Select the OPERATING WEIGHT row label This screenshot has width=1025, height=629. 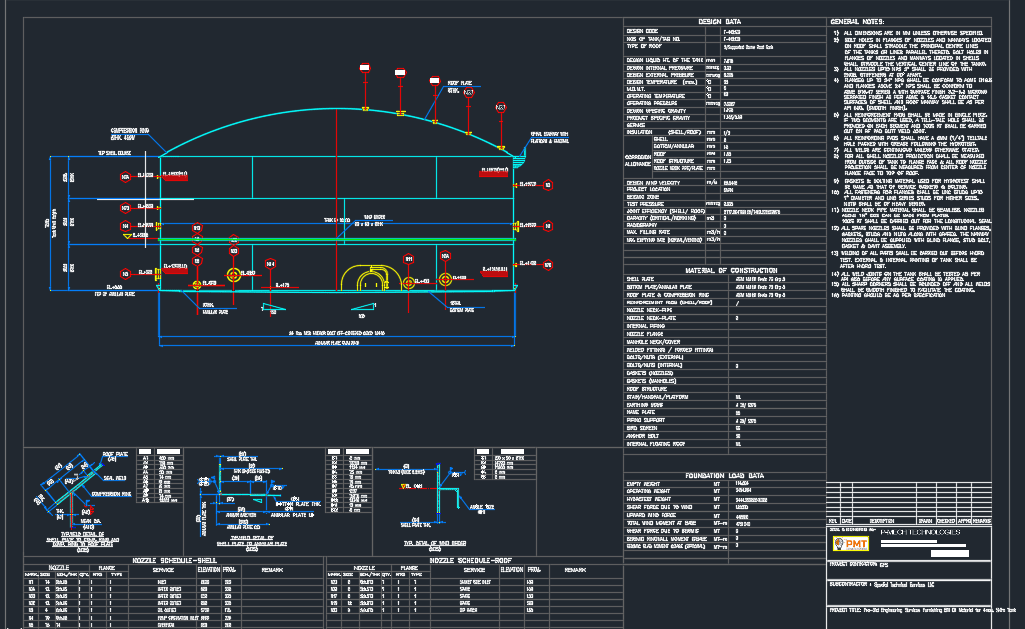click(648, 491)
